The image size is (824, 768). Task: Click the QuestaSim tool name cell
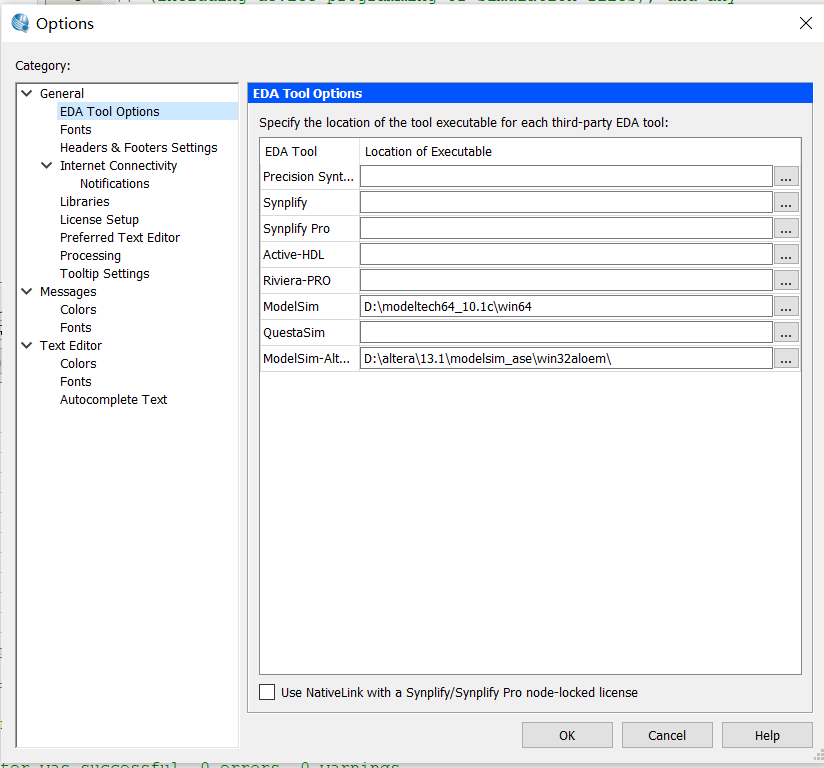point(310,333)
